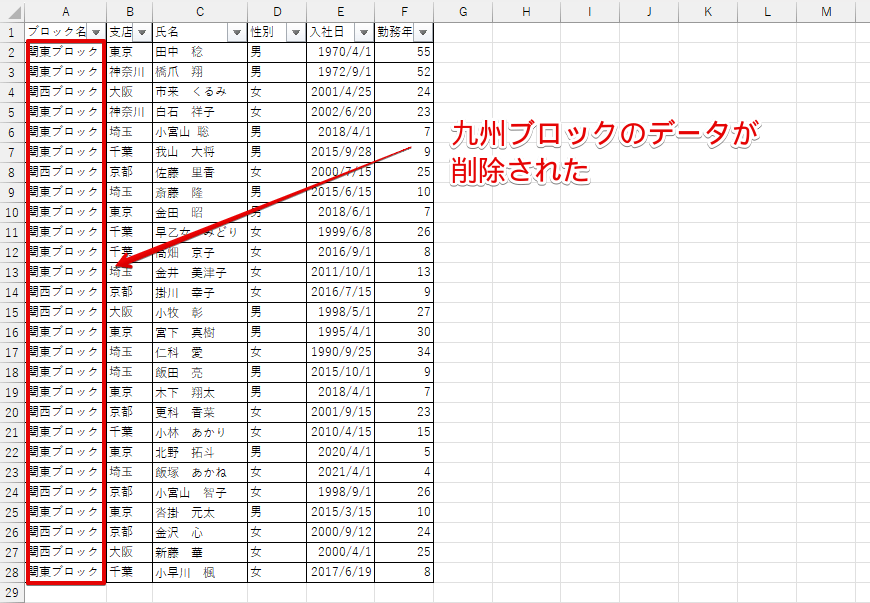
Task: Select the row 1 header
Action: (12, 32)
